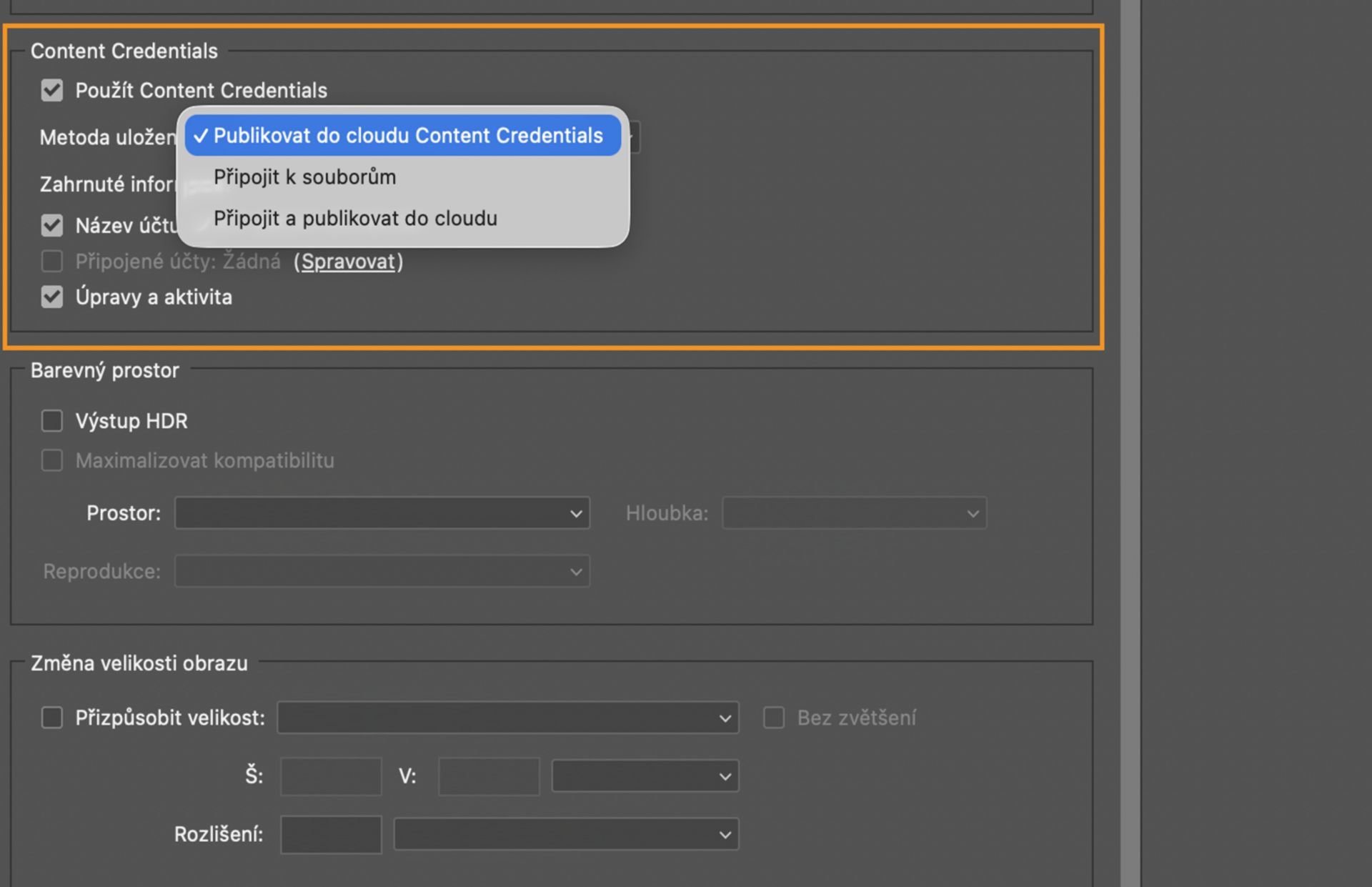Open the Hloubka dropdown
The width and height of the screenshot is (1372, 887).
click(x=854, y=513)
